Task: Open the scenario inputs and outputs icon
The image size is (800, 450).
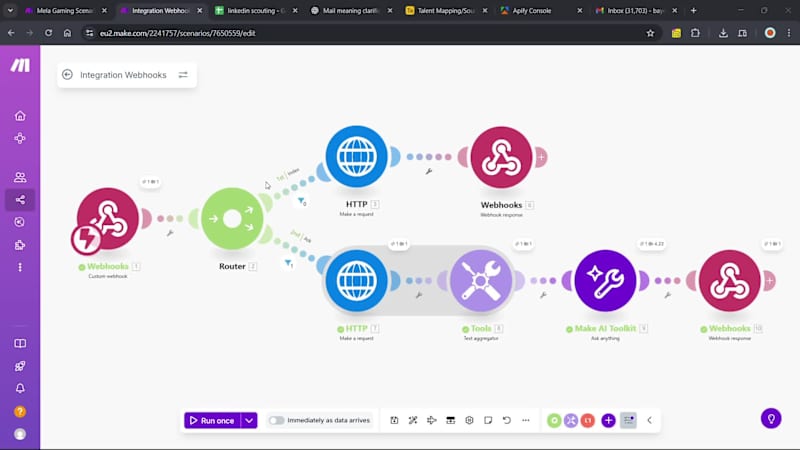Action: click(451, 420)
